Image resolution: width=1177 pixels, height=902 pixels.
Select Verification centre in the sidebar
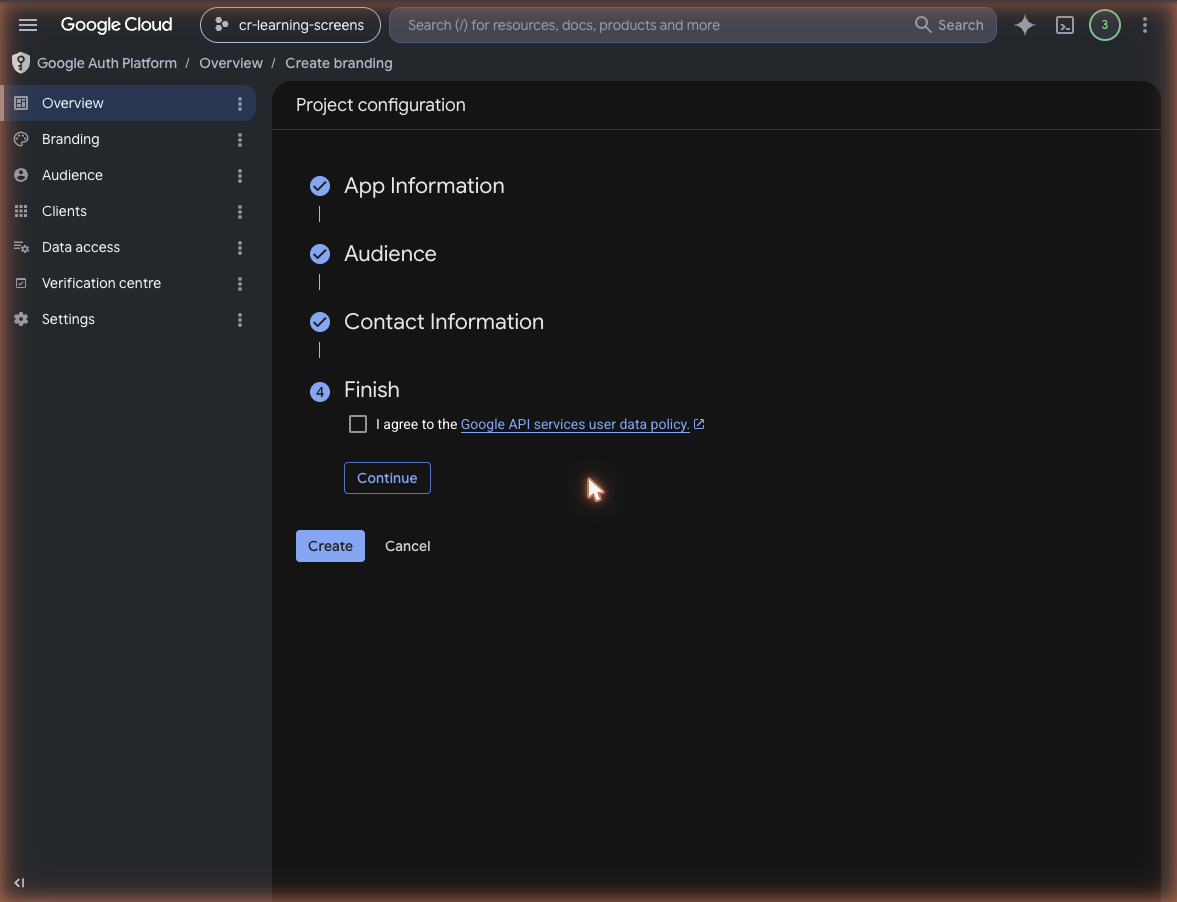tap(101, 283)
